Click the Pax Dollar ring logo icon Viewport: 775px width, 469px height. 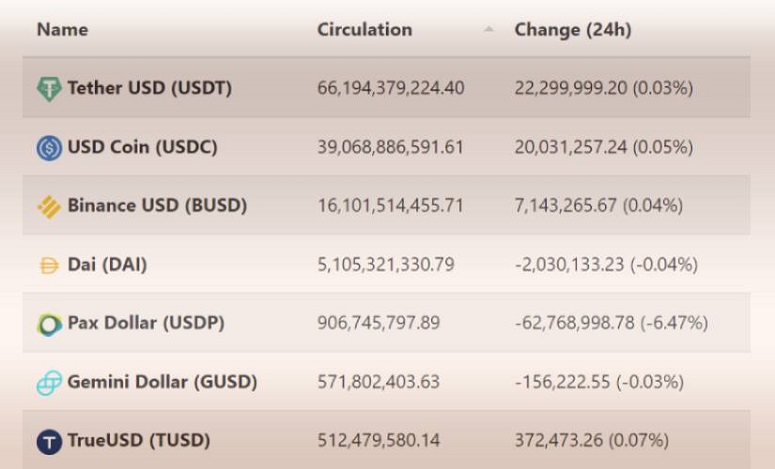point(49,324)
